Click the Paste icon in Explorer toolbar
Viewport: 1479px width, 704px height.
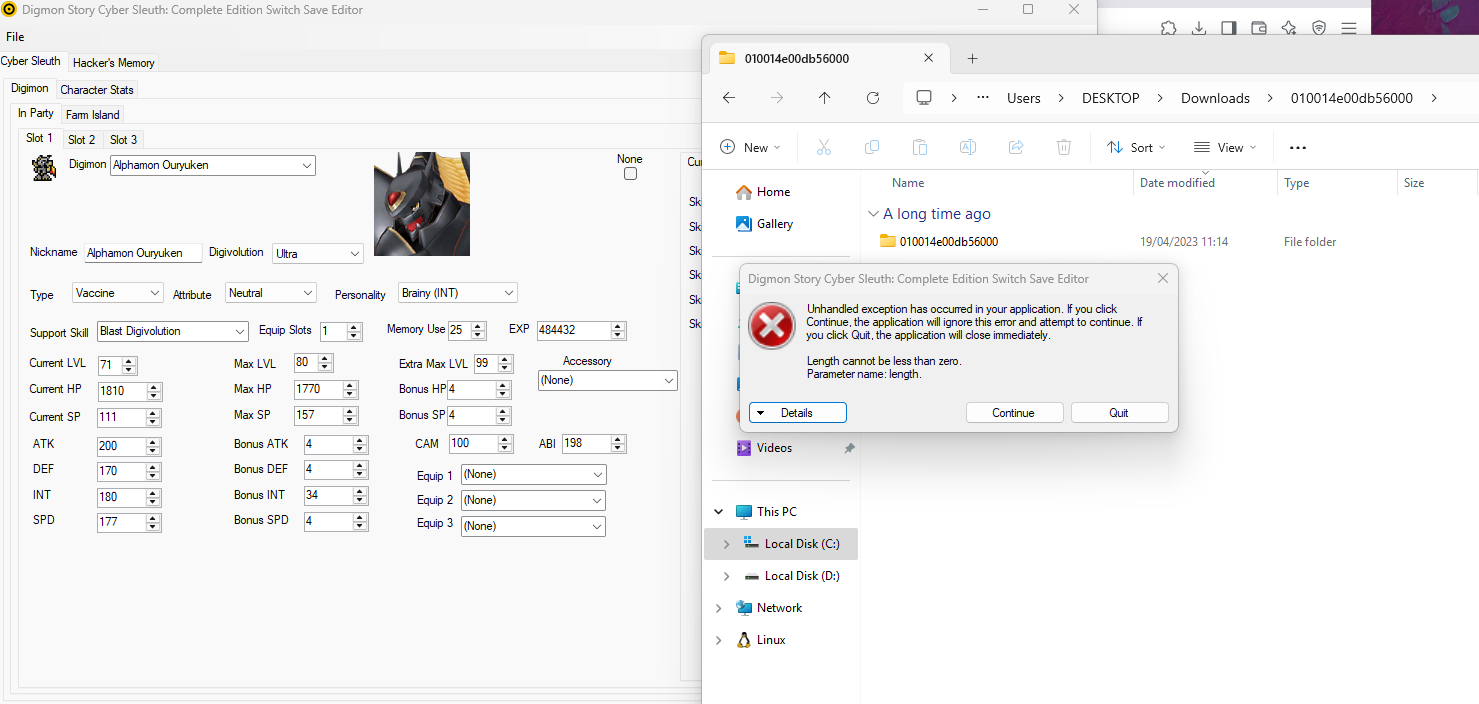pyautogui.click(x=920, y=147)
